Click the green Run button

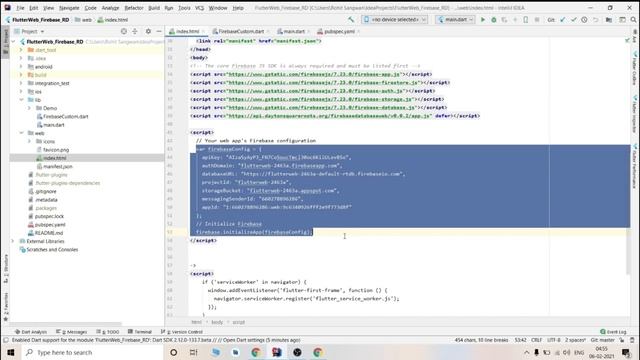click(x=483, y=20)
